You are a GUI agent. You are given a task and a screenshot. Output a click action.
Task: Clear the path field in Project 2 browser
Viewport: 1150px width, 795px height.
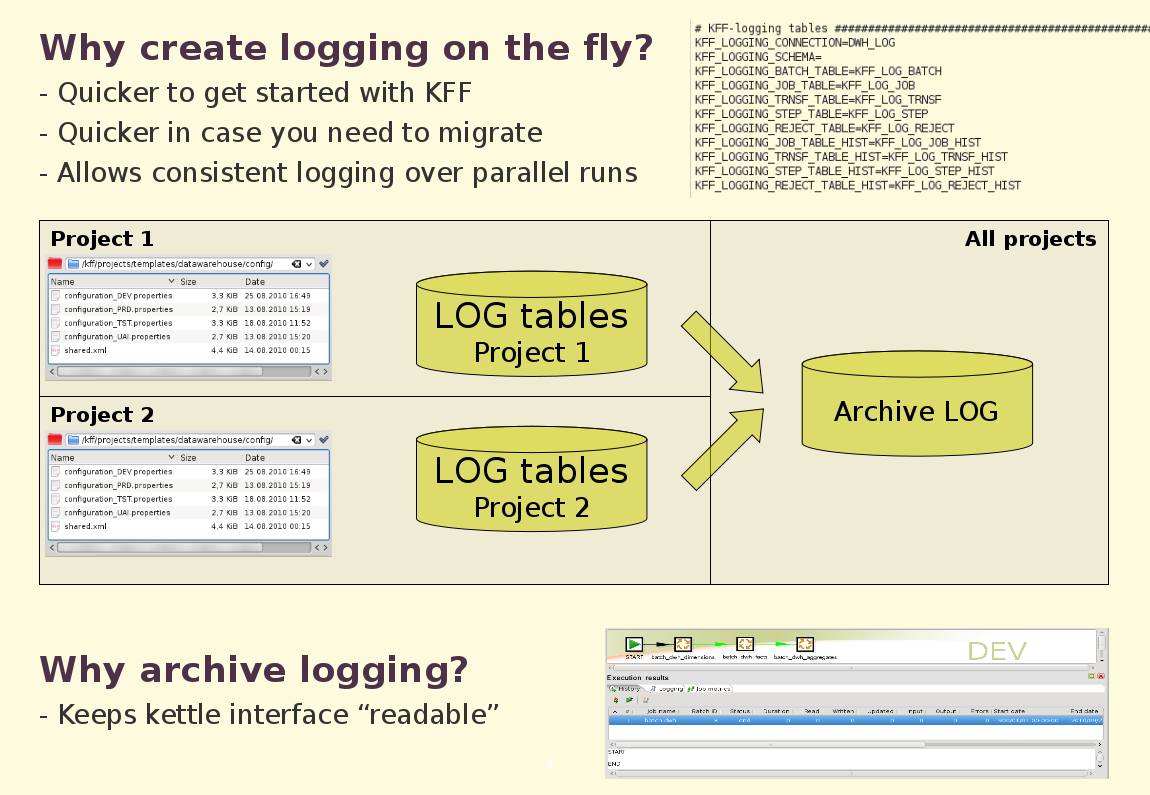click(x=296, y=440)
